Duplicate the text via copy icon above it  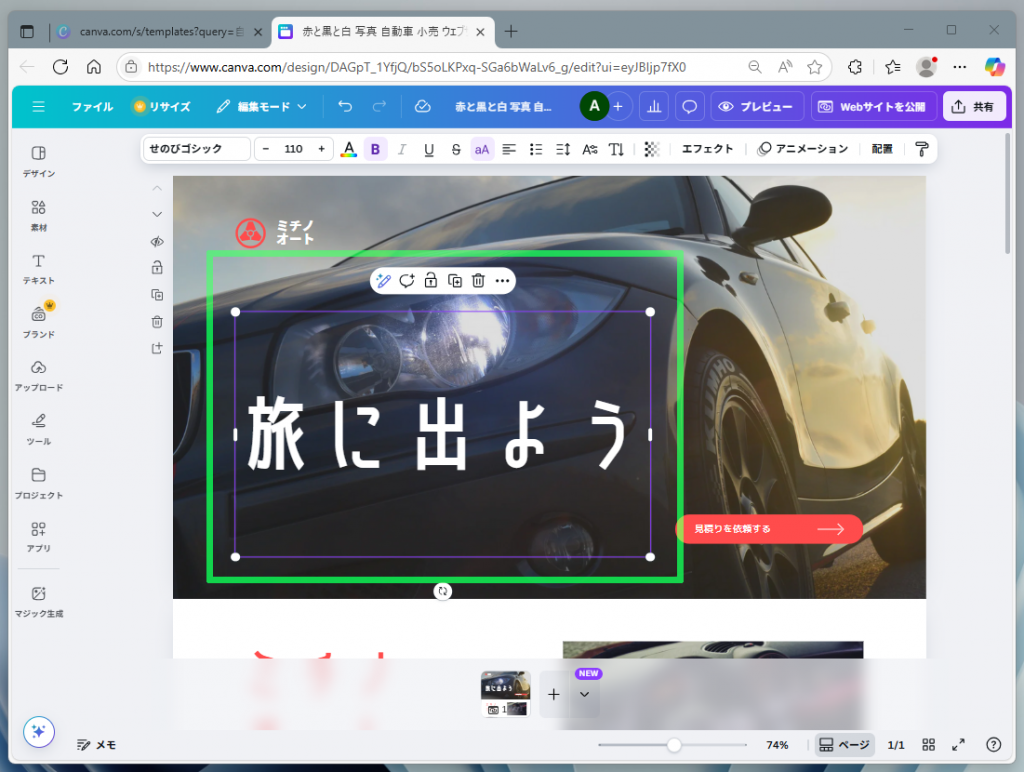[454, 281]
